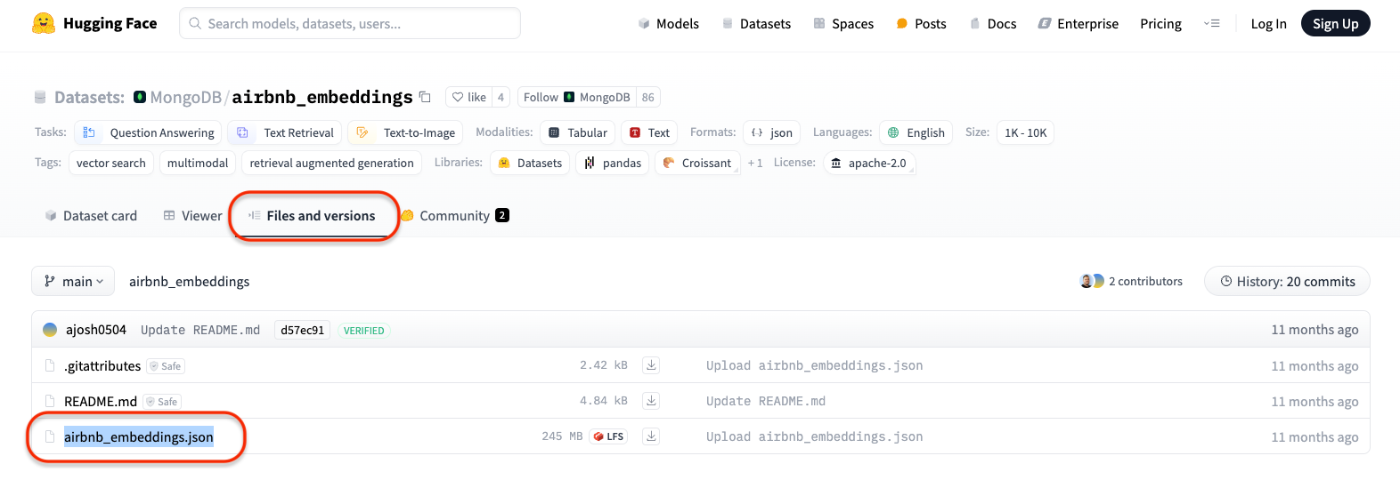Image resolution: width=1400 pixels, height=480 pixels.
Task: Follow the MongoDB organization
Action: [577, 97]
